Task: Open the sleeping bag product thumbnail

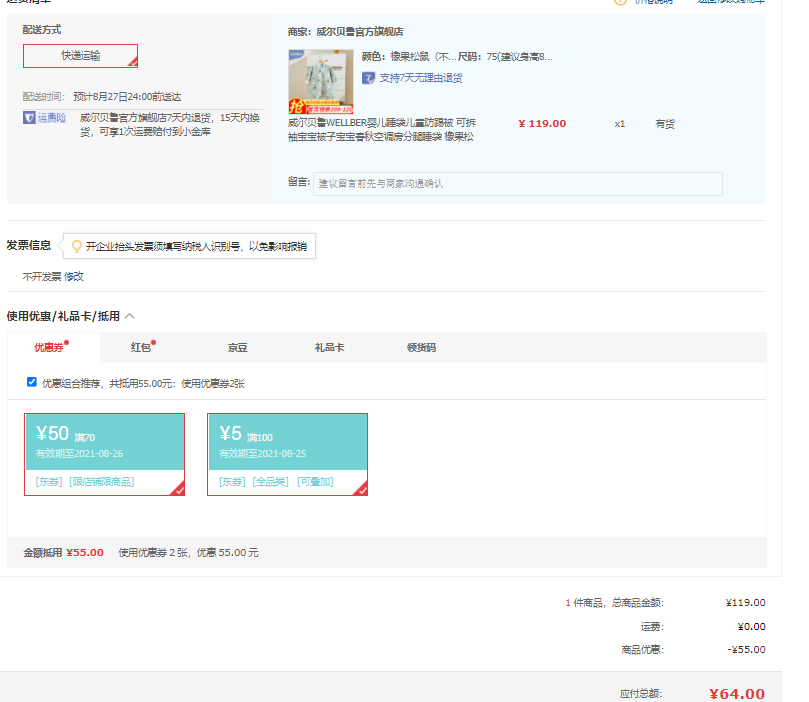Action: 321,81
